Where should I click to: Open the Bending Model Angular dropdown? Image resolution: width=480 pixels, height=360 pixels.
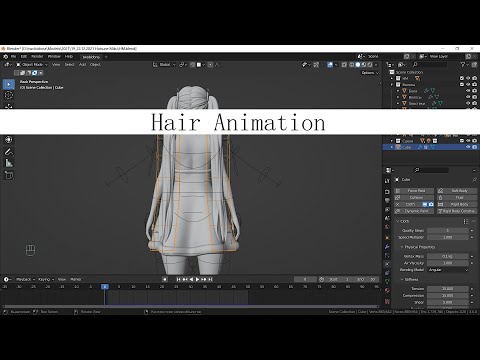point(448,270)
